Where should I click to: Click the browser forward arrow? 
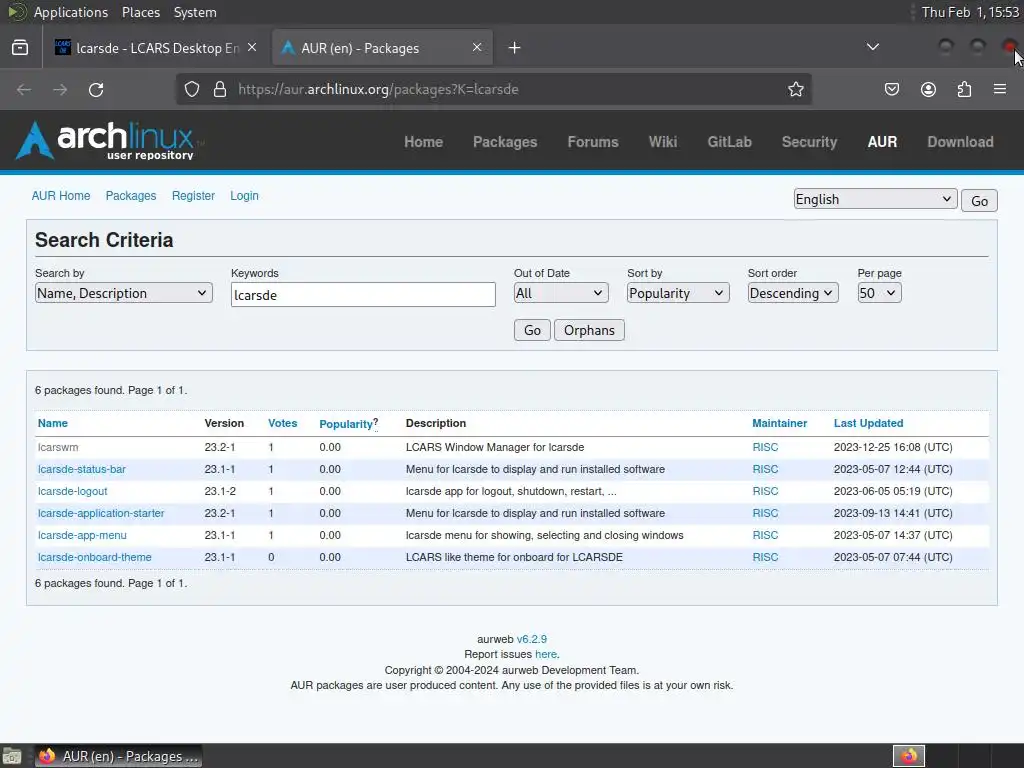point(60,89)
